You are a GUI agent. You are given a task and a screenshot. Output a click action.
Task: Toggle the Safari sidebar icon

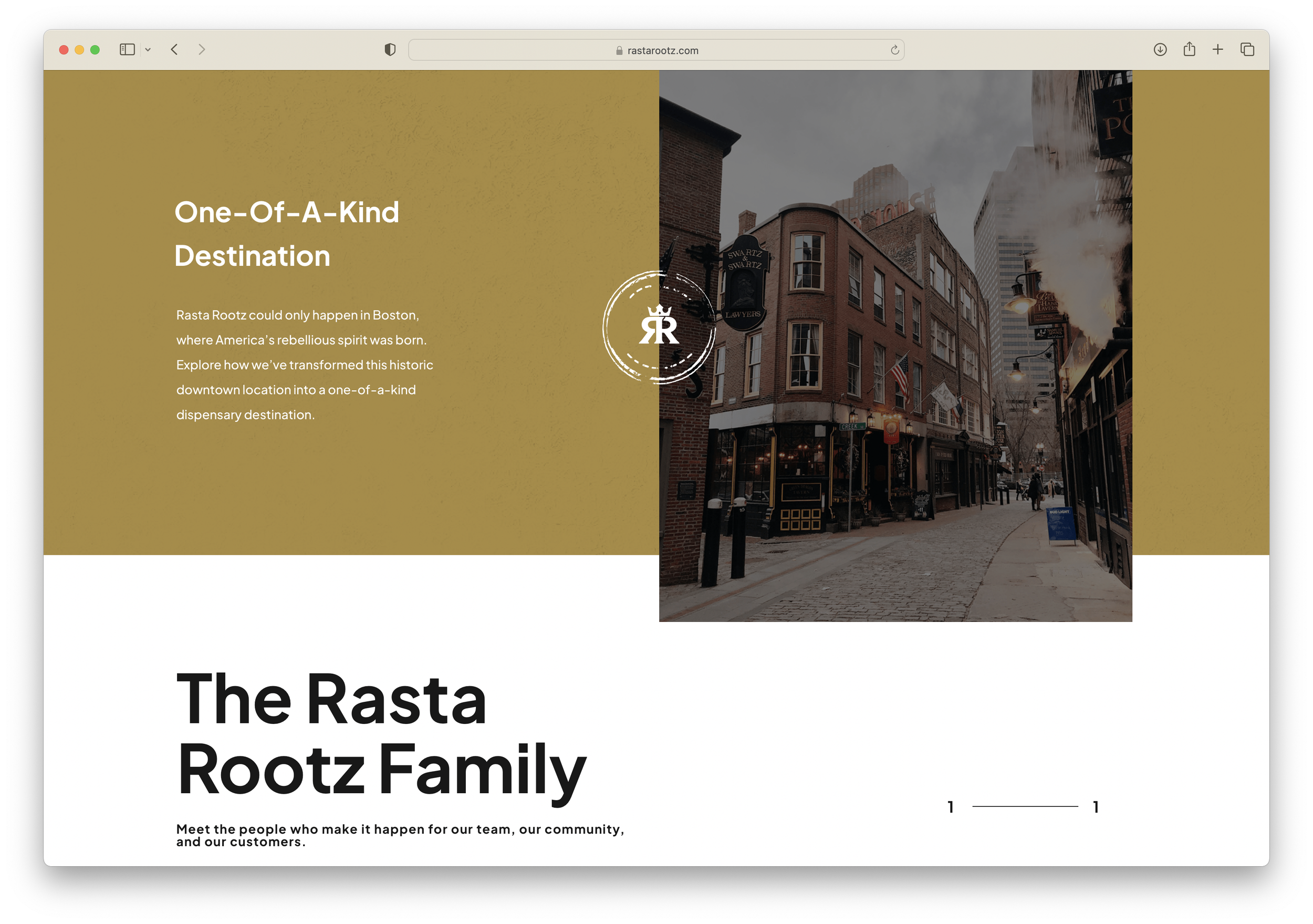click(x=127, y=50)
